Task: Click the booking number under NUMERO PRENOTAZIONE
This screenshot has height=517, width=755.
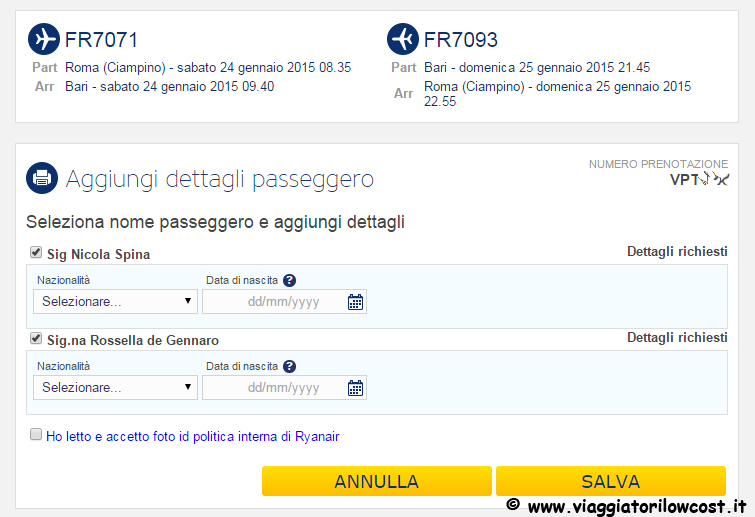Action: (699, 180)
